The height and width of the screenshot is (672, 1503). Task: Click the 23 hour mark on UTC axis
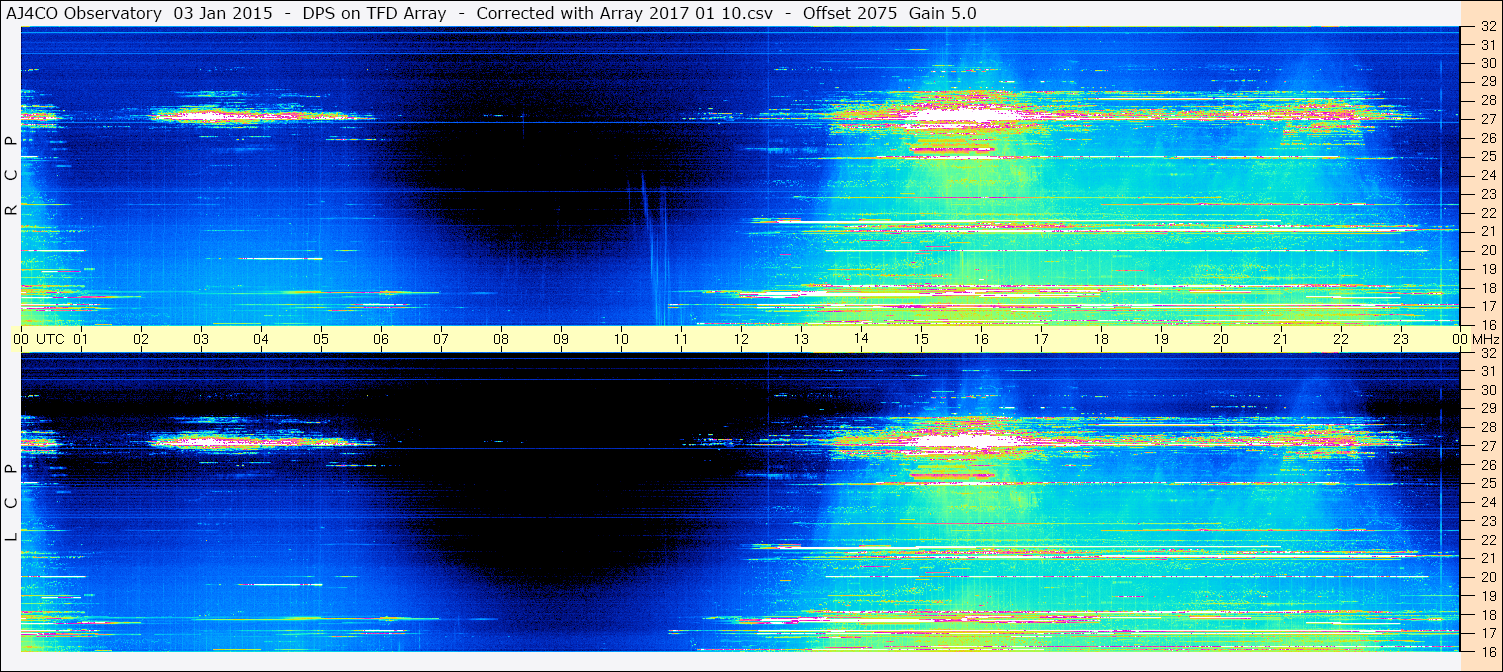(1401, 339)
